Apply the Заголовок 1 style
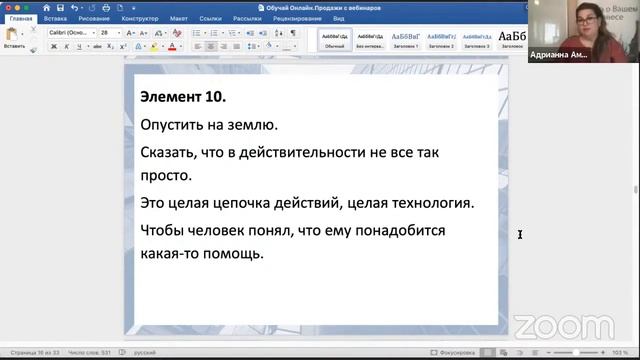This screenshot has height=360, width=640. point(406,40)
